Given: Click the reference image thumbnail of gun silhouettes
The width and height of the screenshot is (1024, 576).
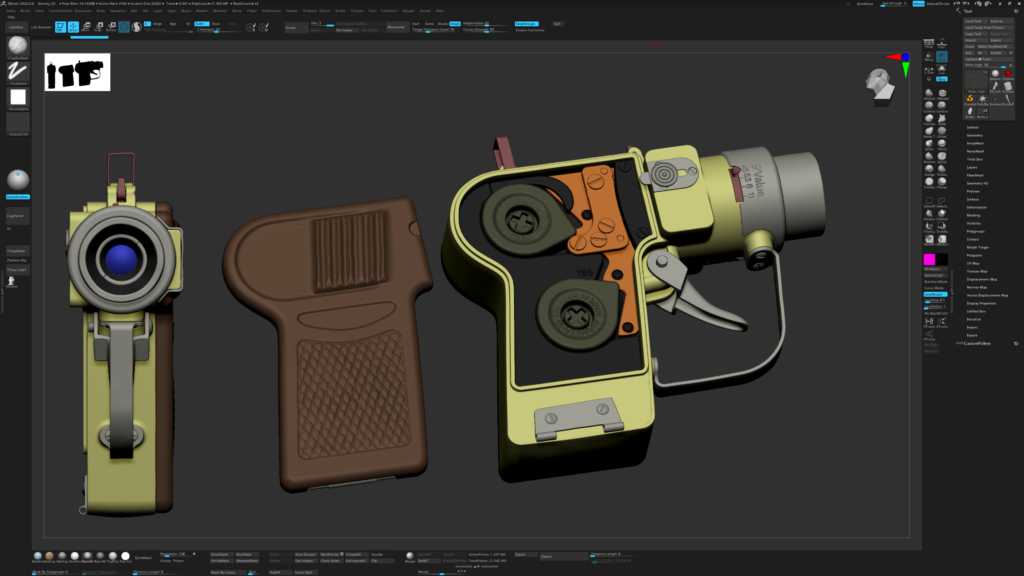Looking at the screenshot, I should (77, 72).
